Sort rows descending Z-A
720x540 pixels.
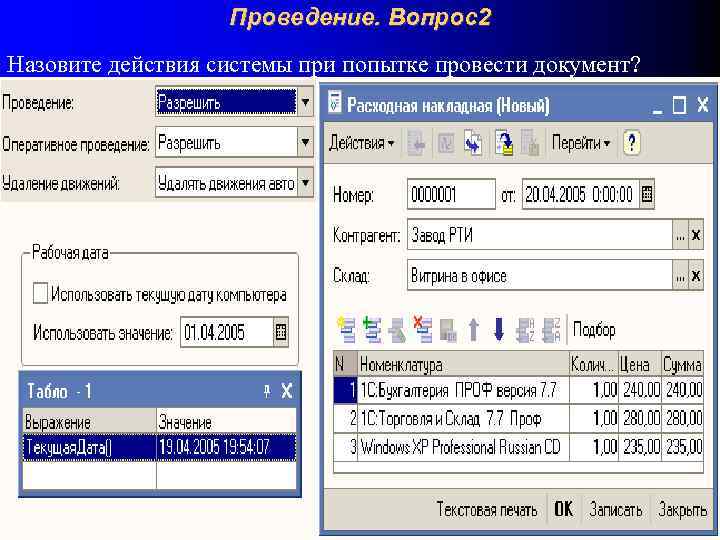point(551,330)
